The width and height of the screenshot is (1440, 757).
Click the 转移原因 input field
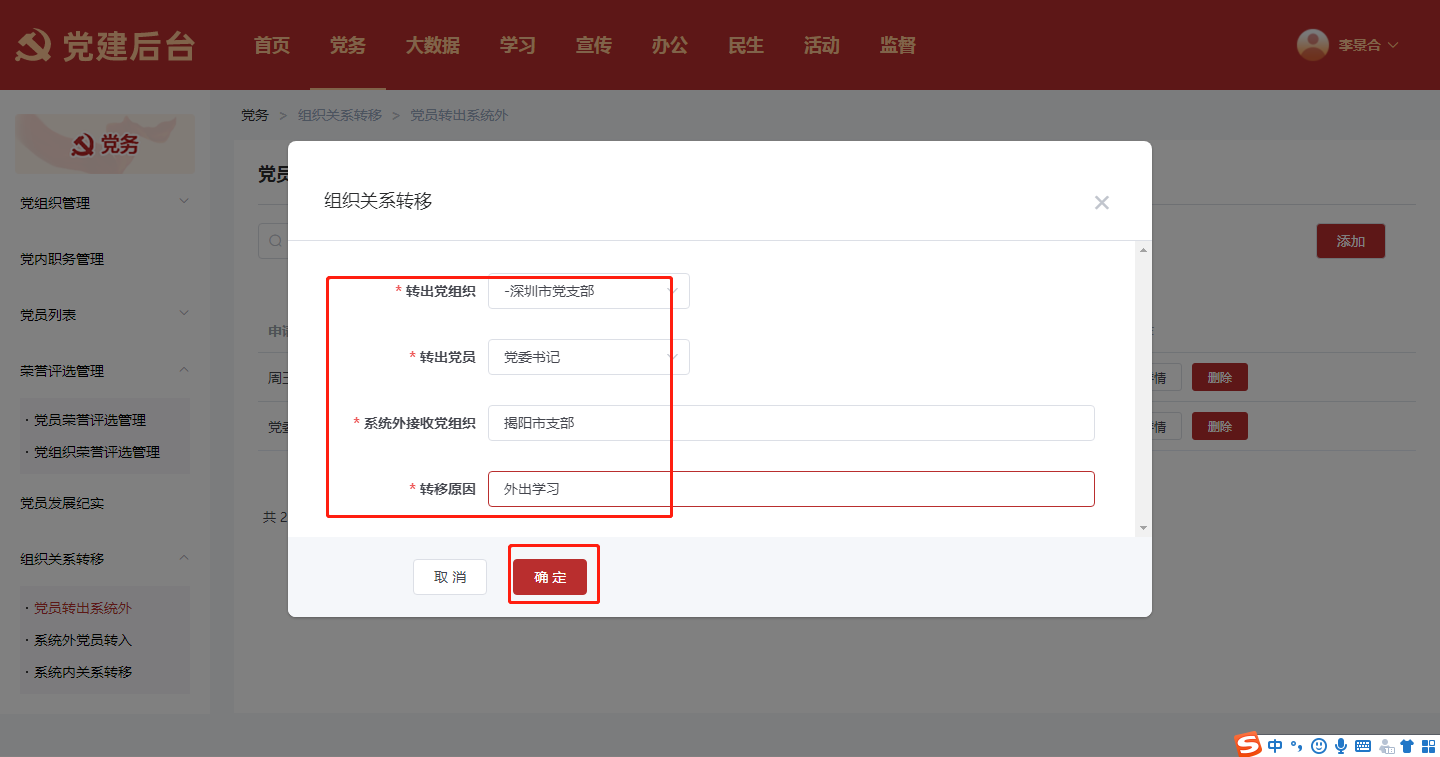pyautogui.click(x=790, y=489)
